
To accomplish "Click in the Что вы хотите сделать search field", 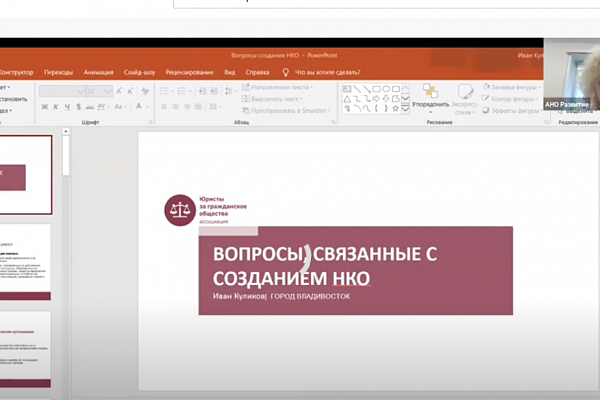I will pyautogui.click(x=327, y=72).
